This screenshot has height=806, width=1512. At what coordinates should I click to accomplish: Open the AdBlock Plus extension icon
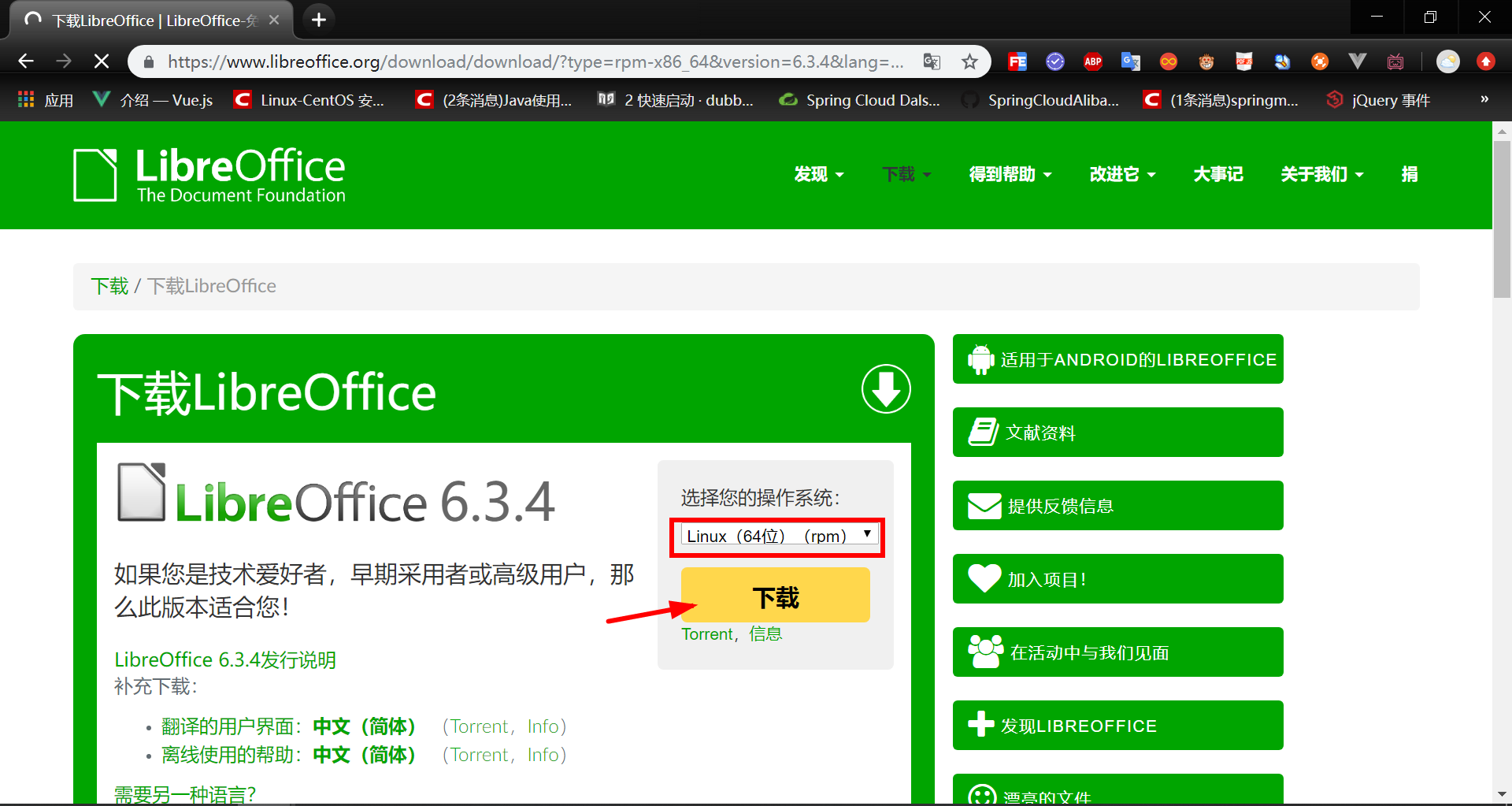[x=1093, y=61]
